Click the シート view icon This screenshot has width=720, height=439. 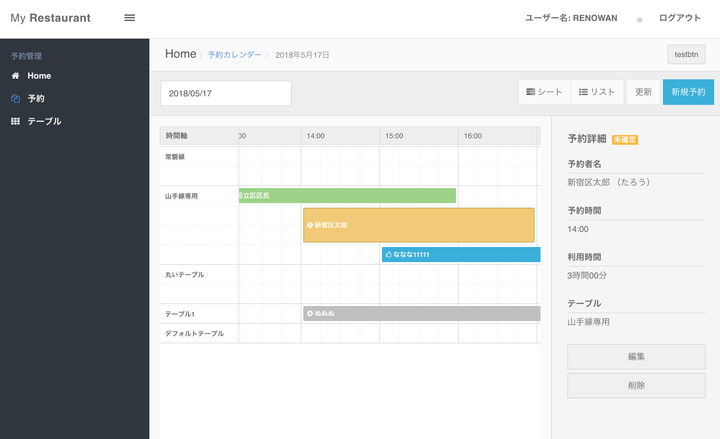[x=531, y=92]
